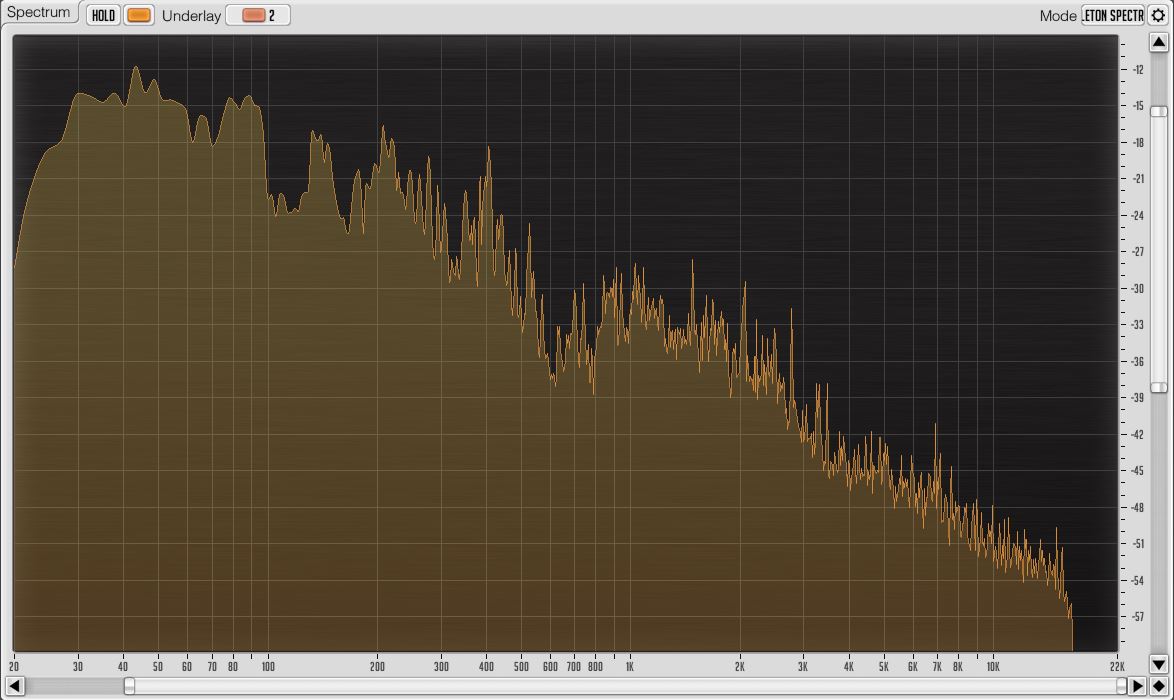Click the vertical scroll up arrow
Screen dimensions: 1174x700
click(x=1159, y=43)
